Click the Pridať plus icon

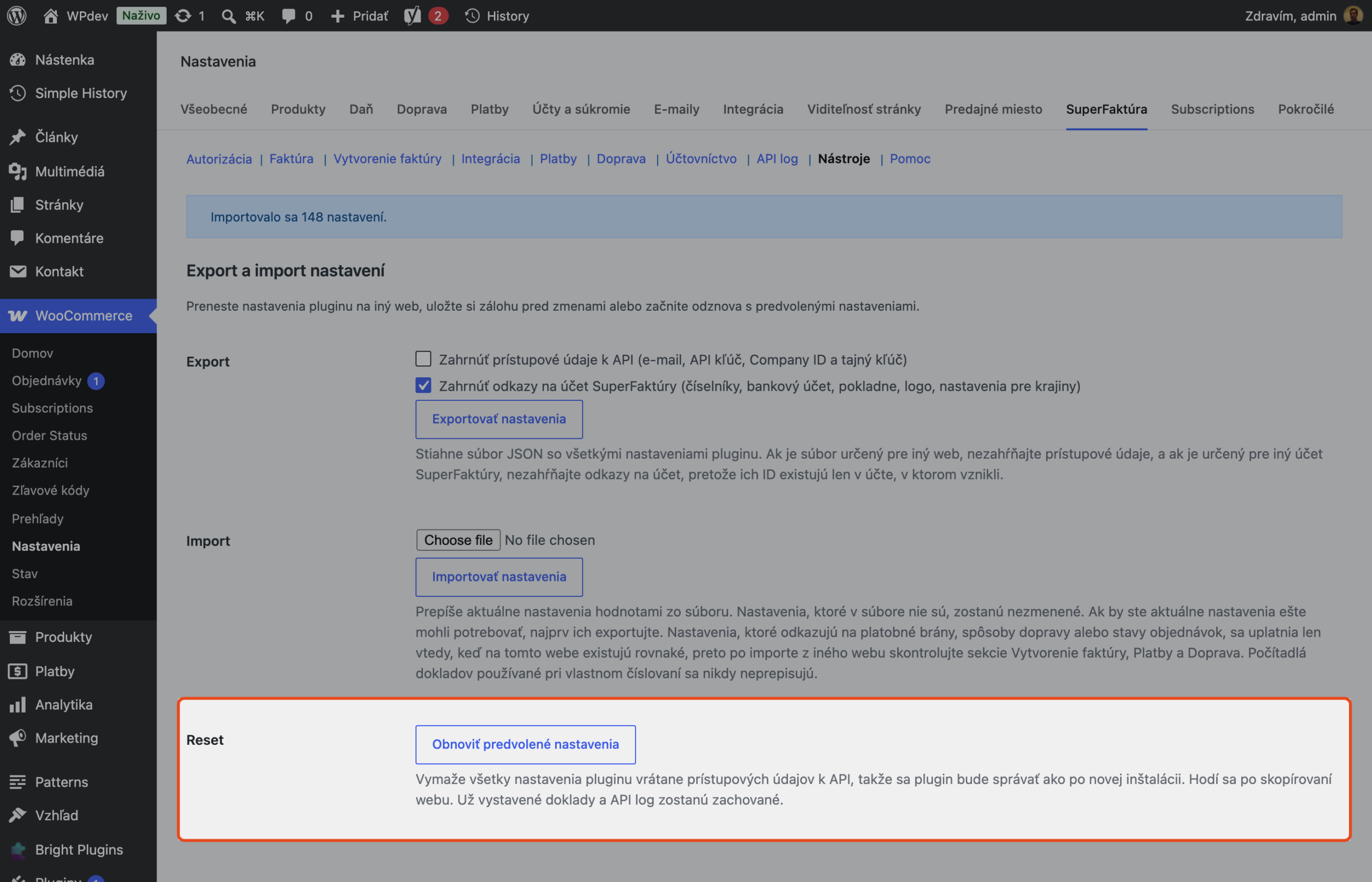[x=338, y=16]
